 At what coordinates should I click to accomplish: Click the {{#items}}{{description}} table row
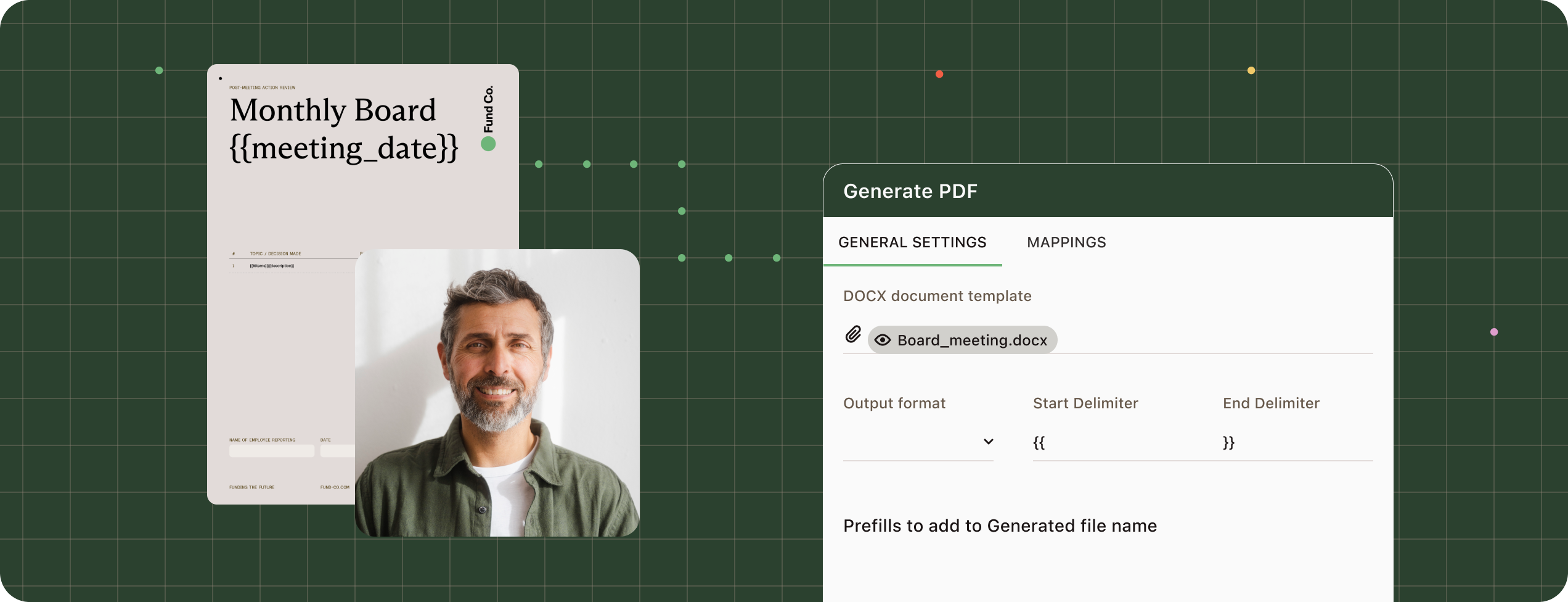272,266
